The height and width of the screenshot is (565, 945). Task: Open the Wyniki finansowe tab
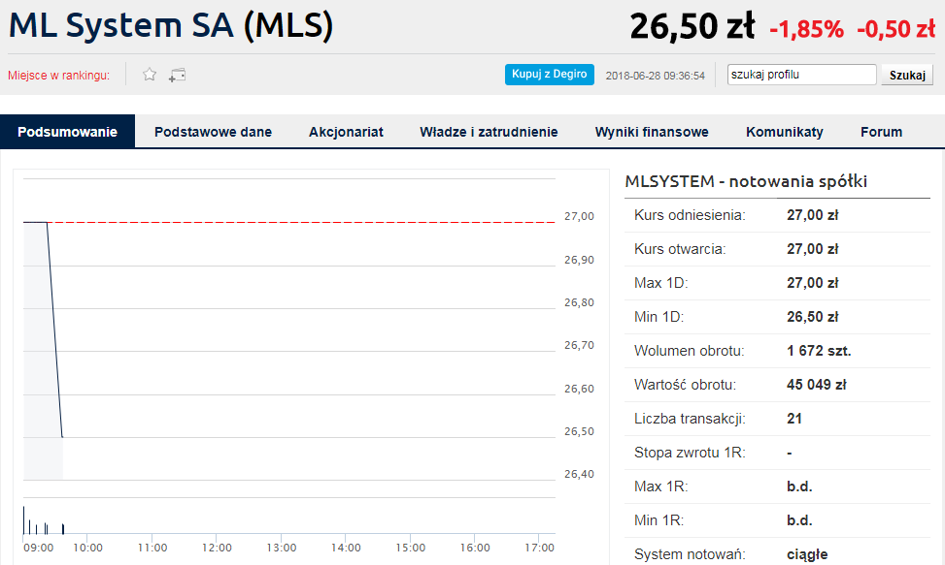coord(651,131)
